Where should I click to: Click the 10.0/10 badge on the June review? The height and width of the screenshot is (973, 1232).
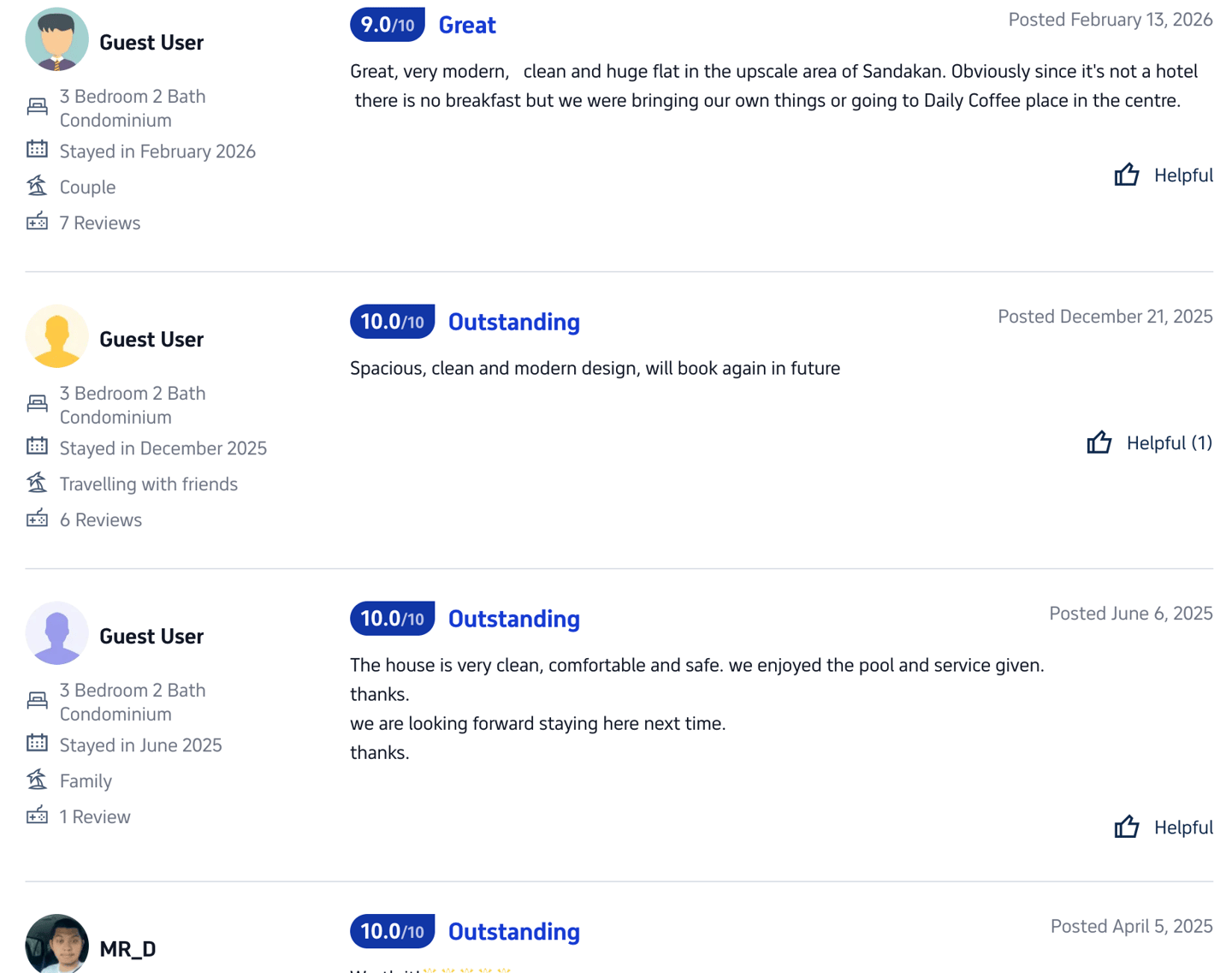392,619
